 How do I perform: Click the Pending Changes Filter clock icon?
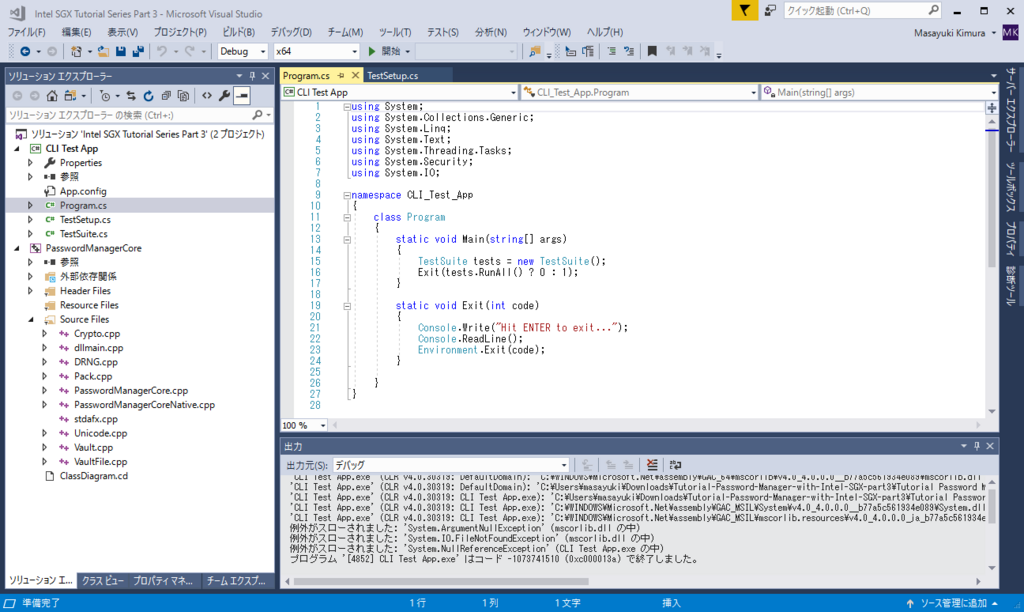click(x=104, y=96)
